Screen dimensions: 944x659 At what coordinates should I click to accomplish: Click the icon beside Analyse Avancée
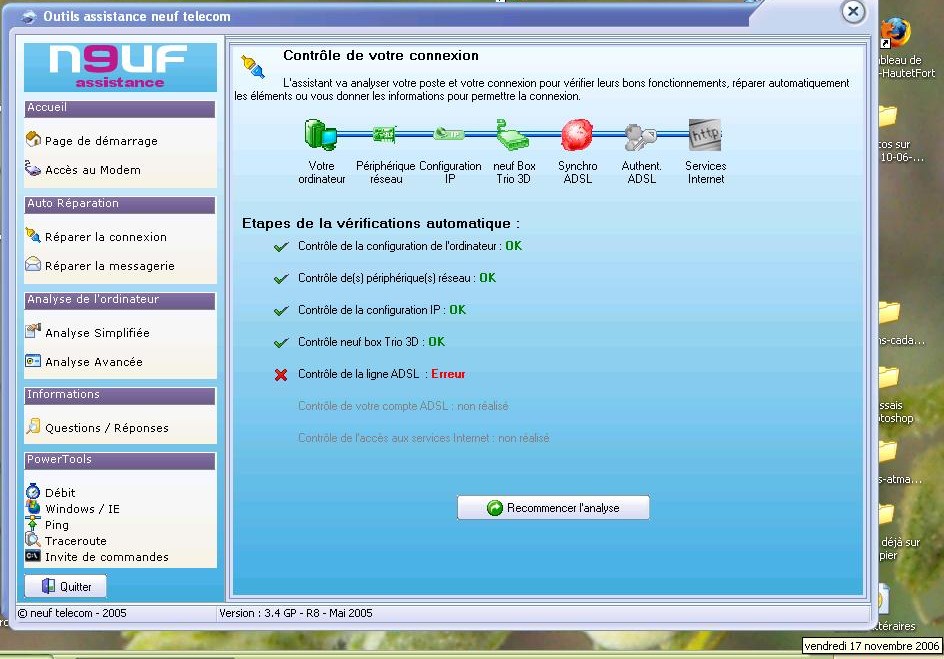(33, 360)
